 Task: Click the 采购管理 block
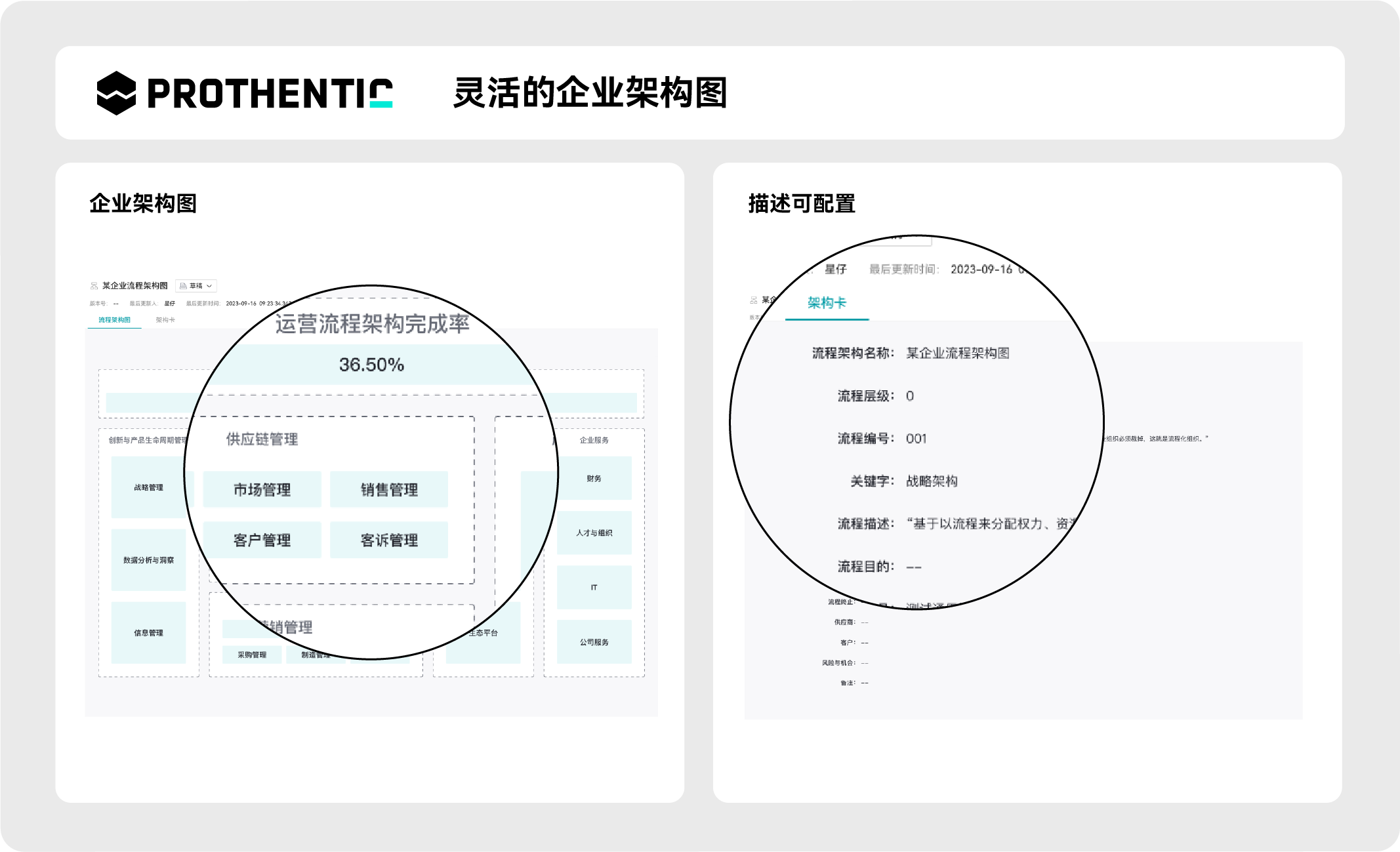(252, 655)
